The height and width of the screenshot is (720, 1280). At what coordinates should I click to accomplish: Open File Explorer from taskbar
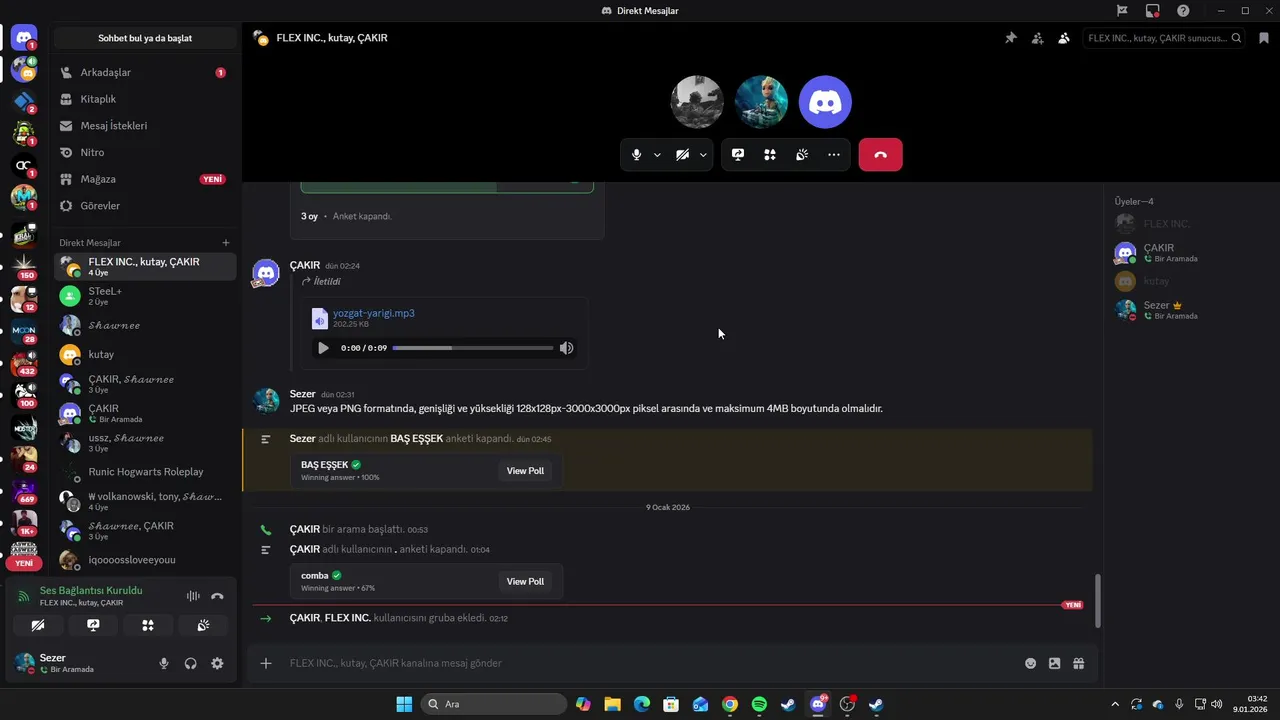(x=612, y=704)
